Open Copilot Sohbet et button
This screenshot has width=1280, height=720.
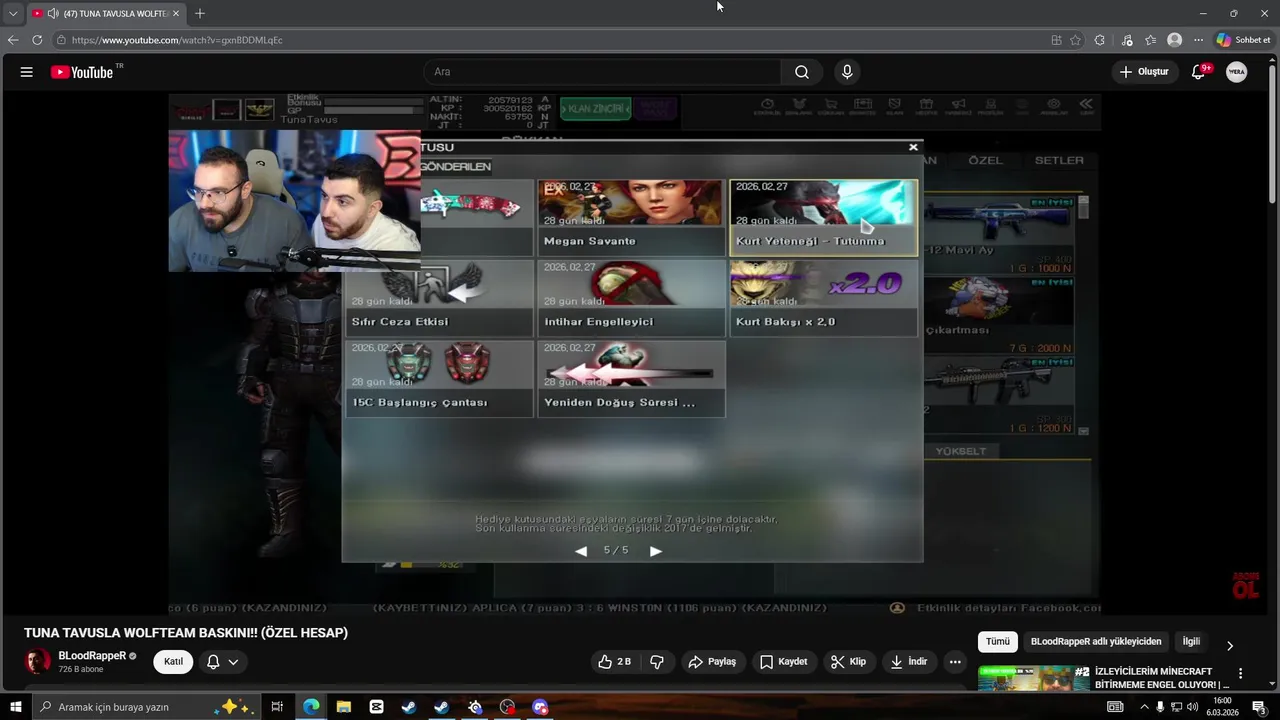1242,40
